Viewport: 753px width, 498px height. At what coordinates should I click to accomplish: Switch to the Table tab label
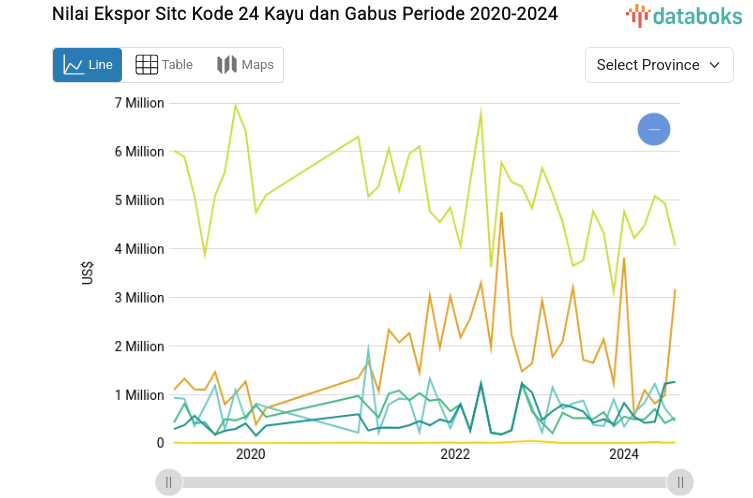click(177, 65)
